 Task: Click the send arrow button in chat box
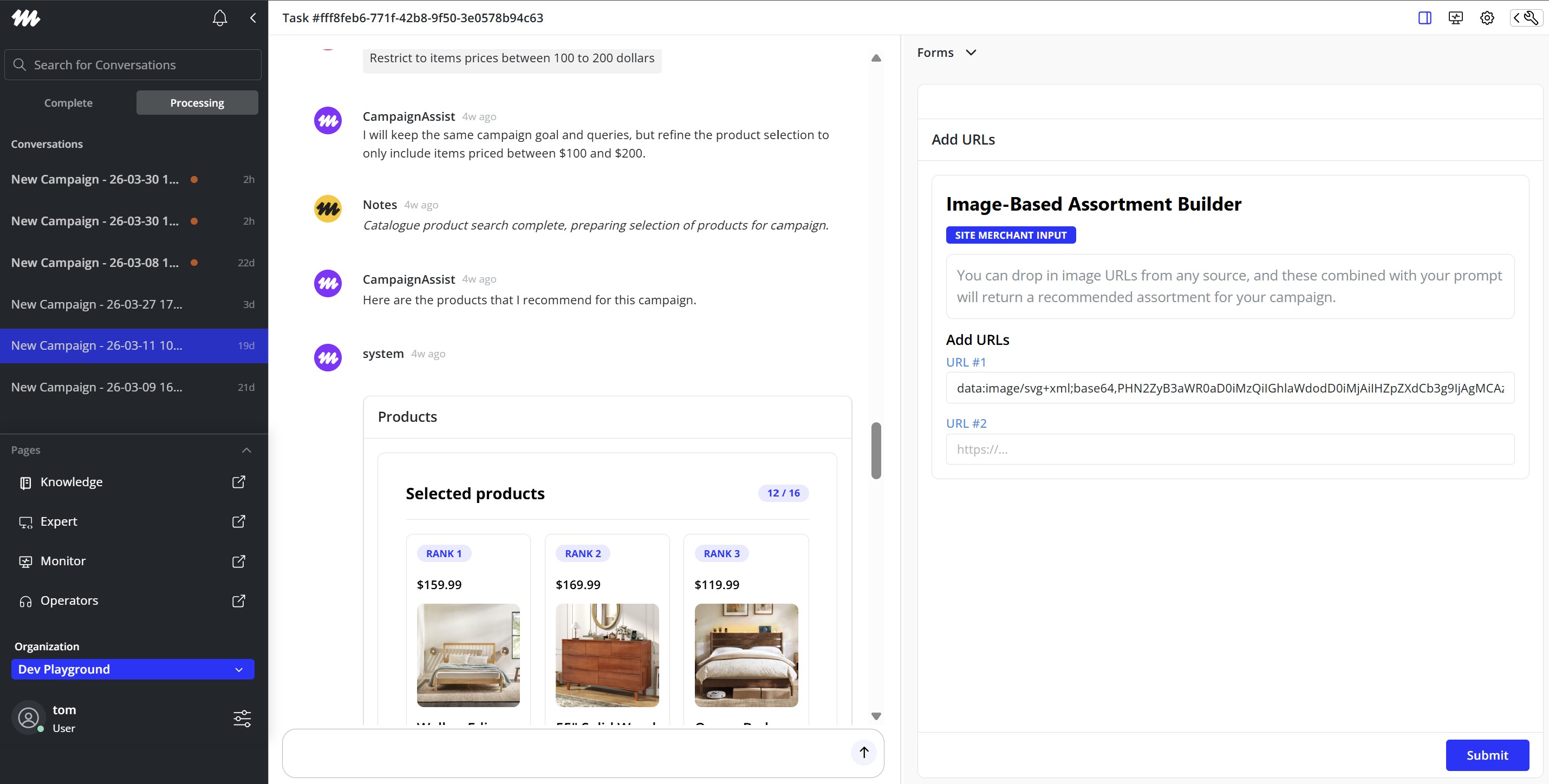[x=863, y=752]
